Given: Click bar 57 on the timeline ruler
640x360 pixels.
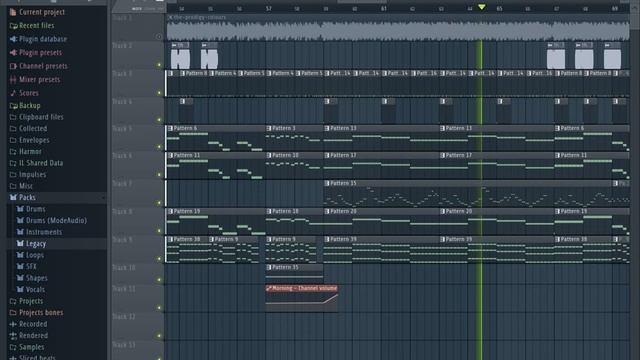Looking at the screenshot, I should (x=269, y=8).
